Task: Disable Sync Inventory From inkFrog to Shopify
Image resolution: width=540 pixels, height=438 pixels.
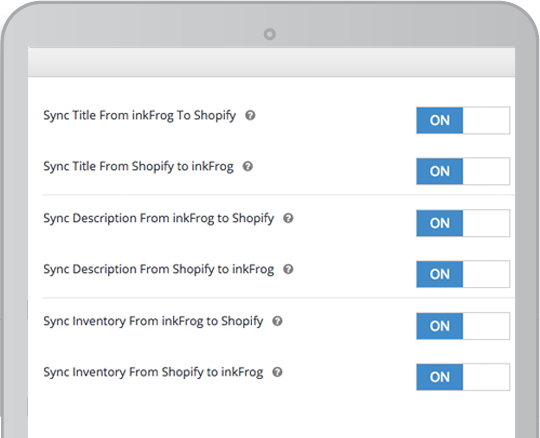Action: 463,326
